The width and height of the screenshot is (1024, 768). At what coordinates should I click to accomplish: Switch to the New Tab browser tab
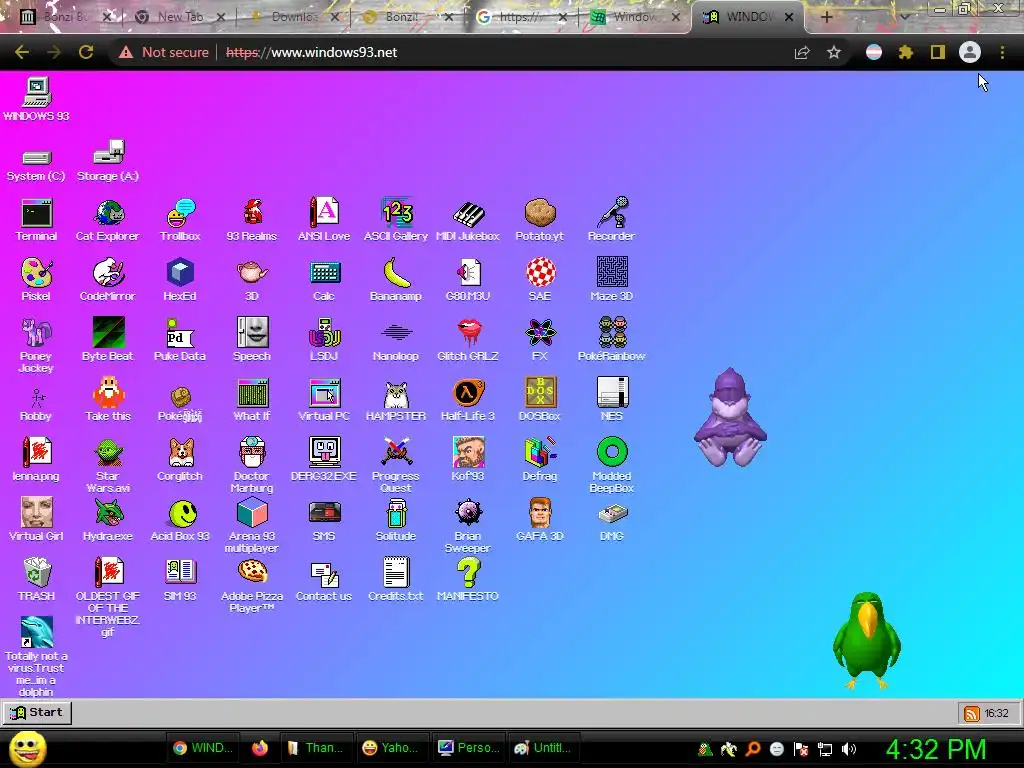[180, 17]
